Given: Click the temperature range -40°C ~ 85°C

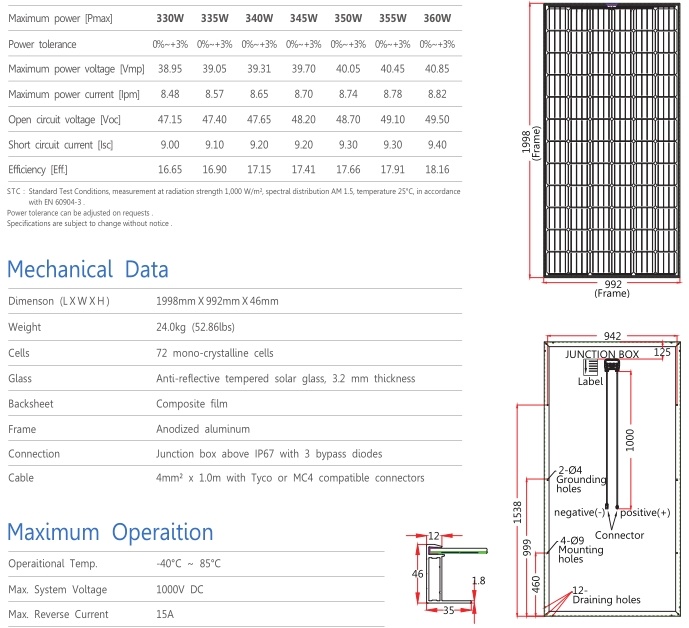Looking at the screenshot, I should point(189,564).
